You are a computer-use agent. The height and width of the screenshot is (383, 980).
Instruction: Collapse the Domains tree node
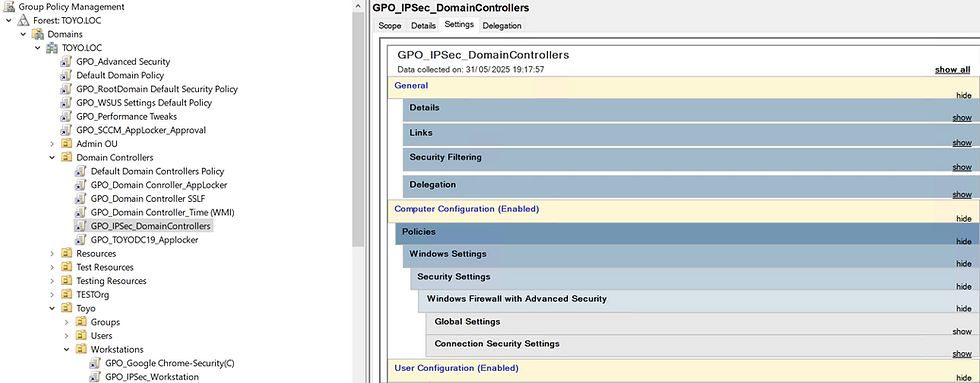pos(24,34)
